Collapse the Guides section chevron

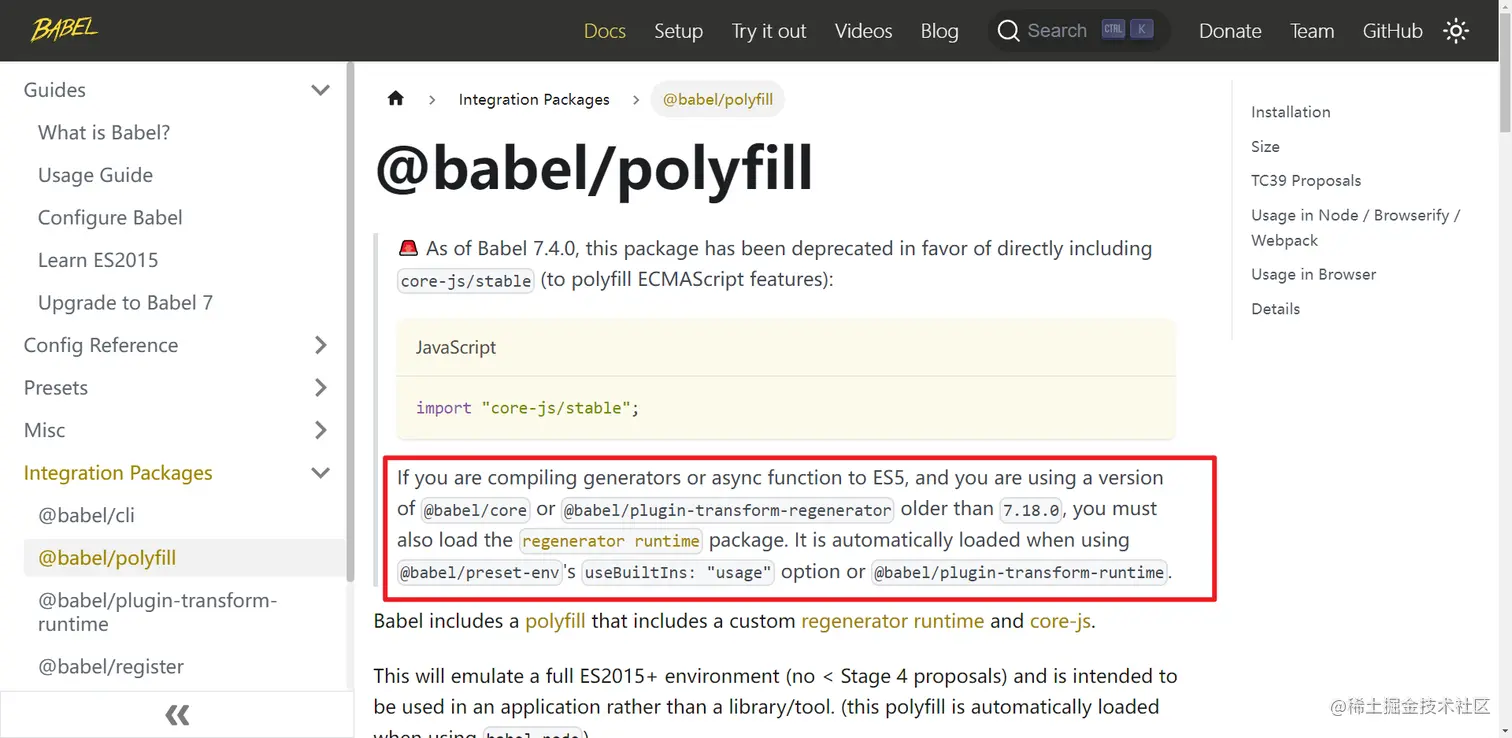tap(320, 90)
